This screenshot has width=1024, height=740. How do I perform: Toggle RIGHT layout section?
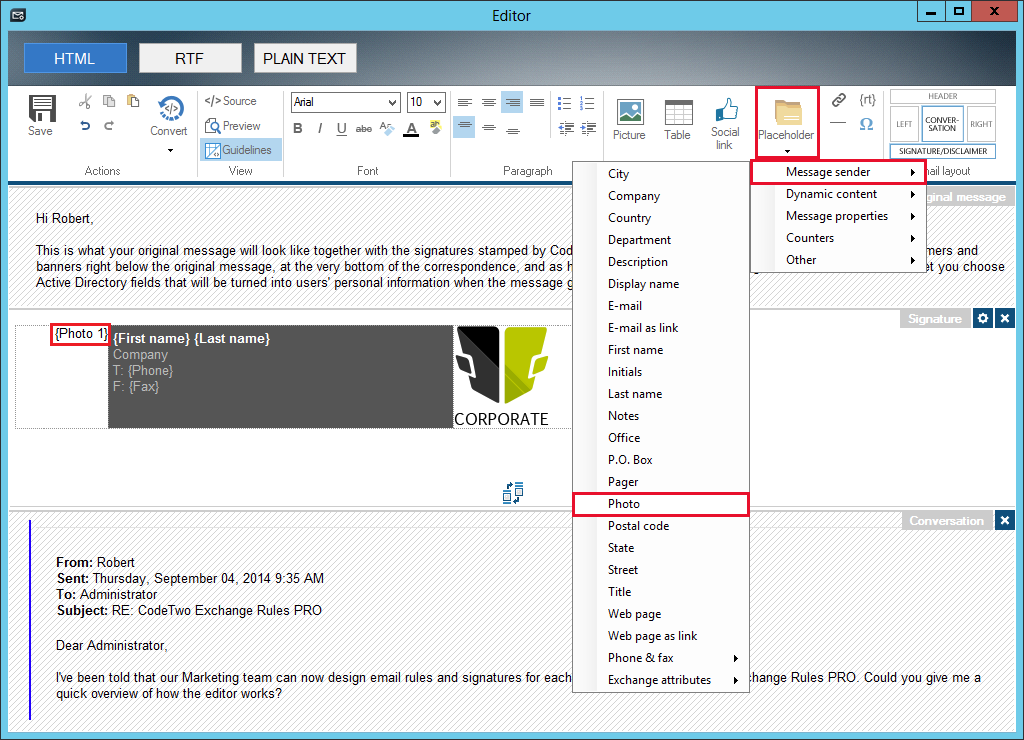[981, 124]
